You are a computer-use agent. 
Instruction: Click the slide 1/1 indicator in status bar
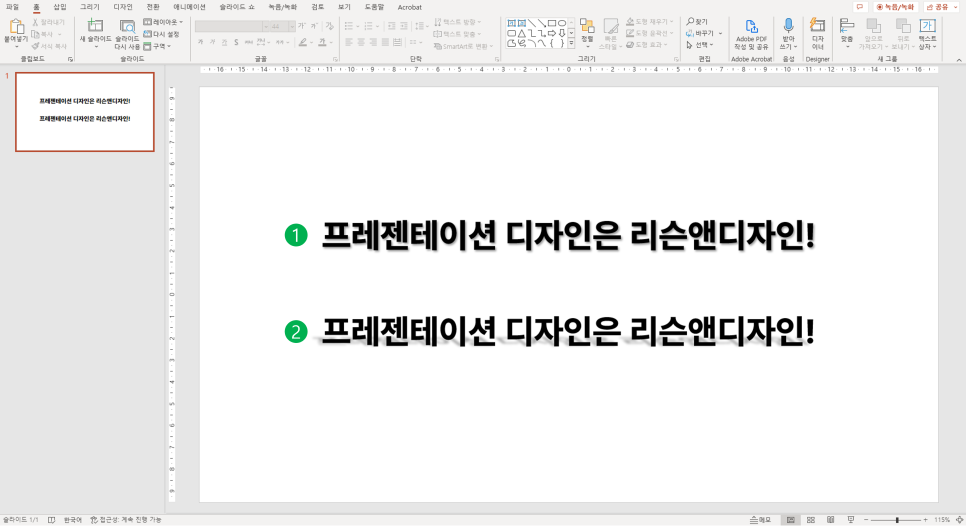point(20,520)
